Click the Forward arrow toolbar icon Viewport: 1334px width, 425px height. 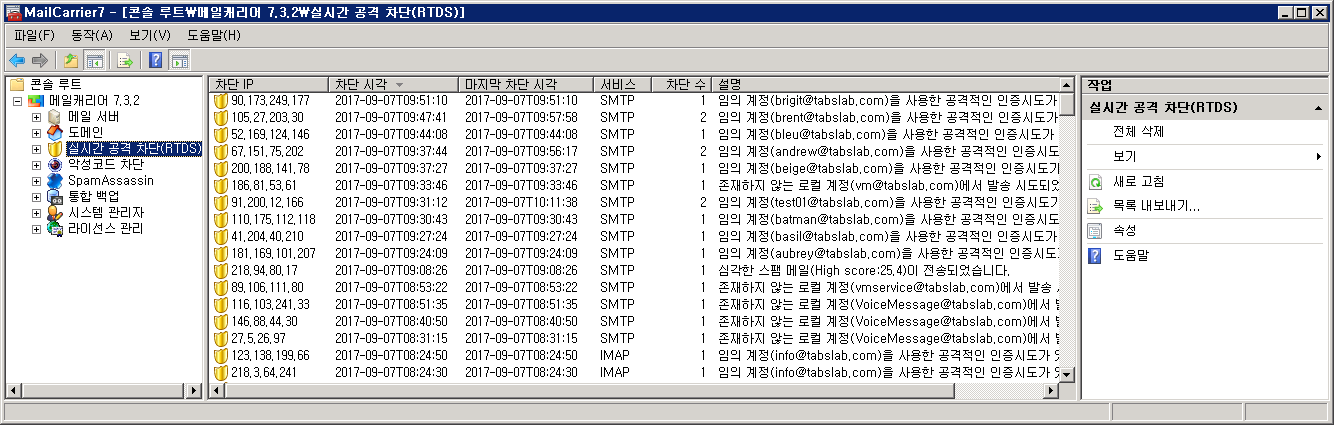point(40,60)
